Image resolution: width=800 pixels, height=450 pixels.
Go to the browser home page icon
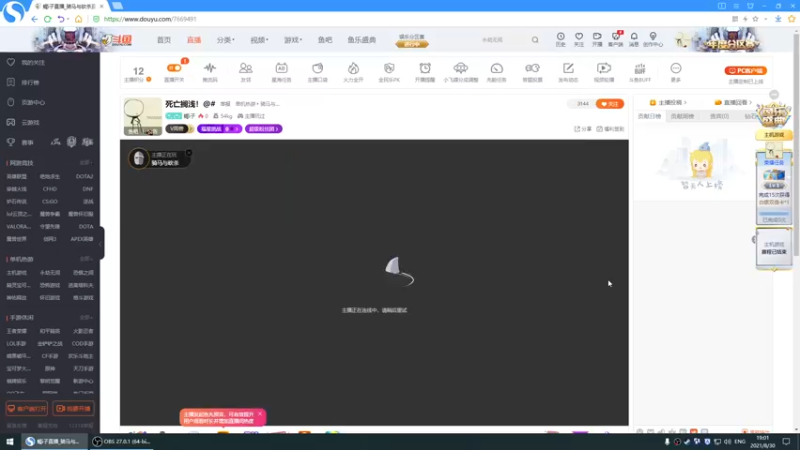(79, 19)
